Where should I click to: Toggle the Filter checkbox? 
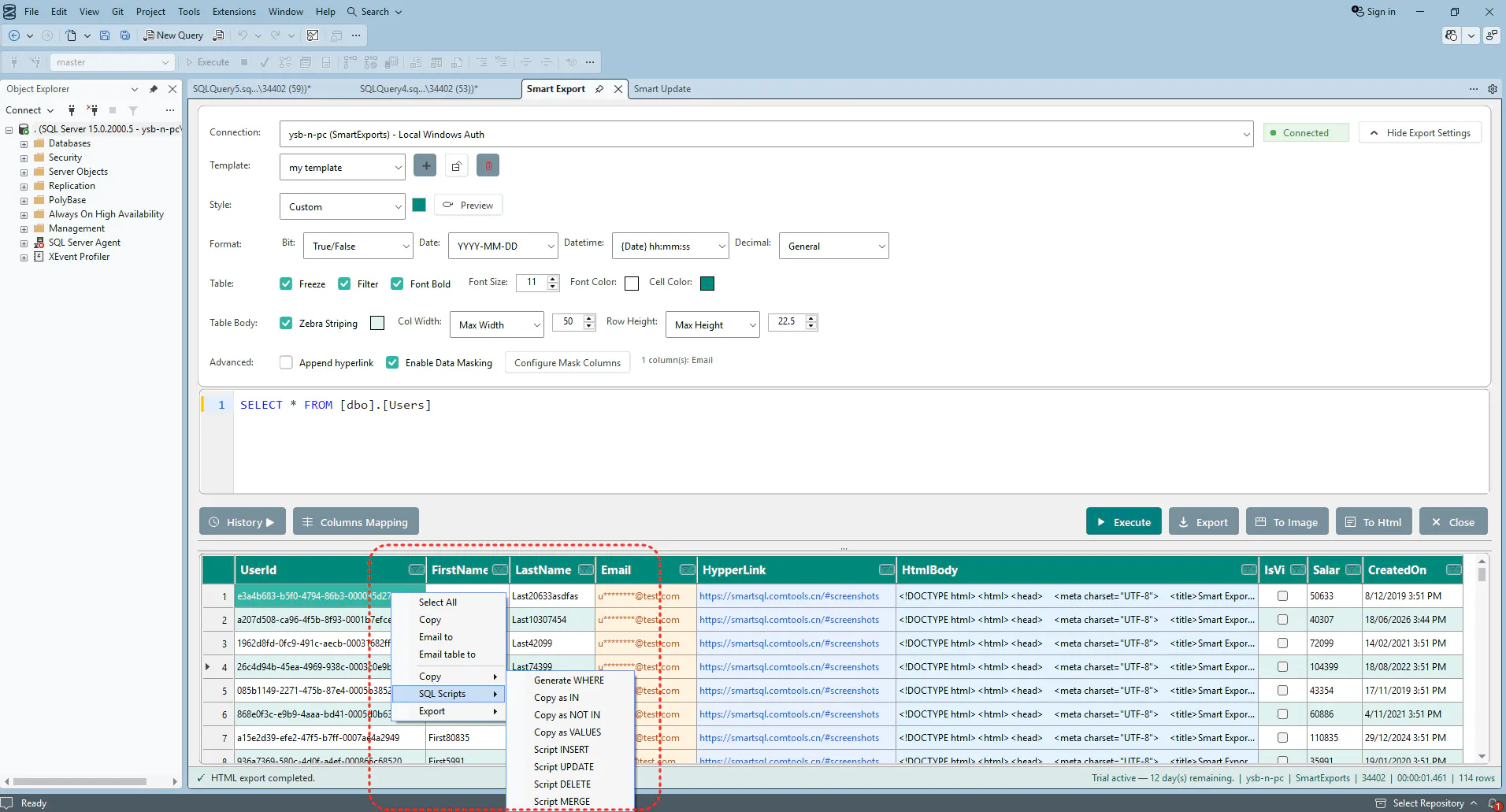click(344, 284)
